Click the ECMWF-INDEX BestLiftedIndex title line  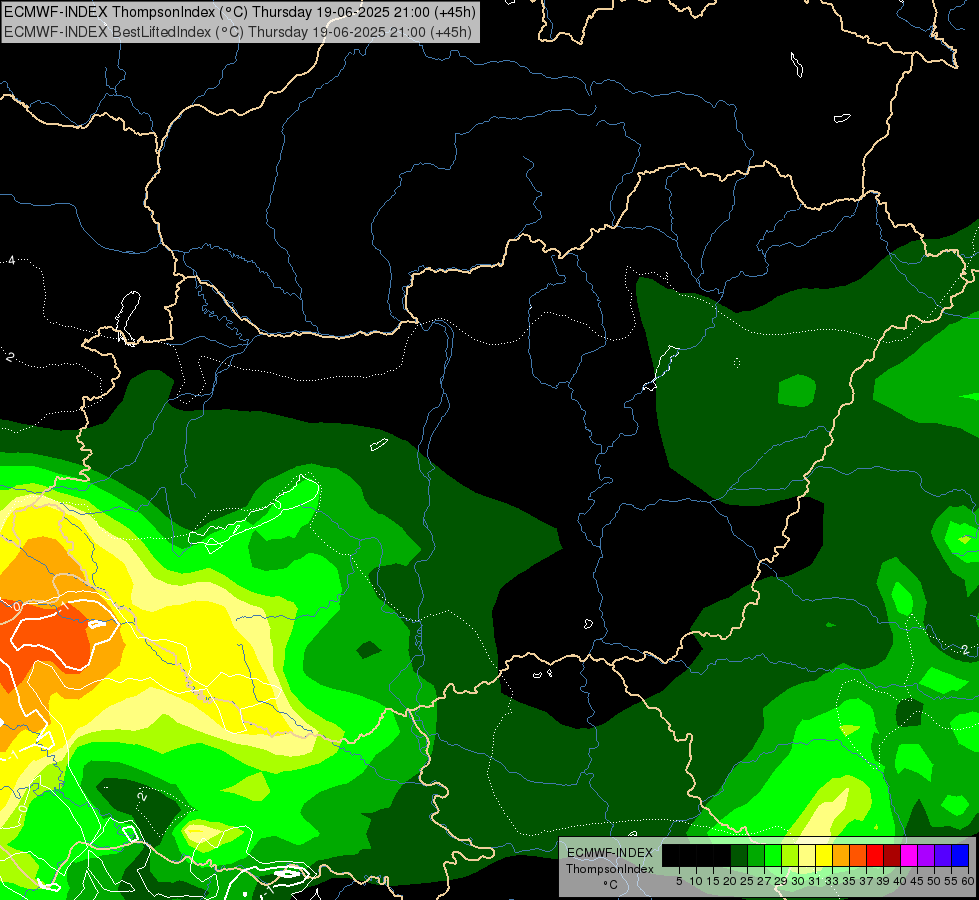coord(238,32)
